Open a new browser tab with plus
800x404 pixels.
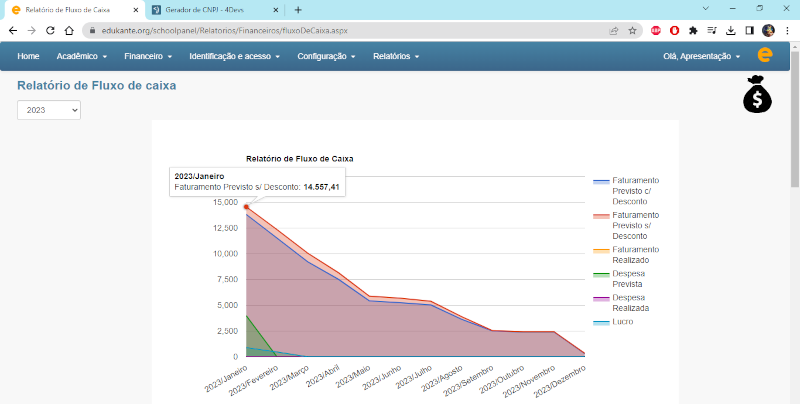tap(298, 10)
